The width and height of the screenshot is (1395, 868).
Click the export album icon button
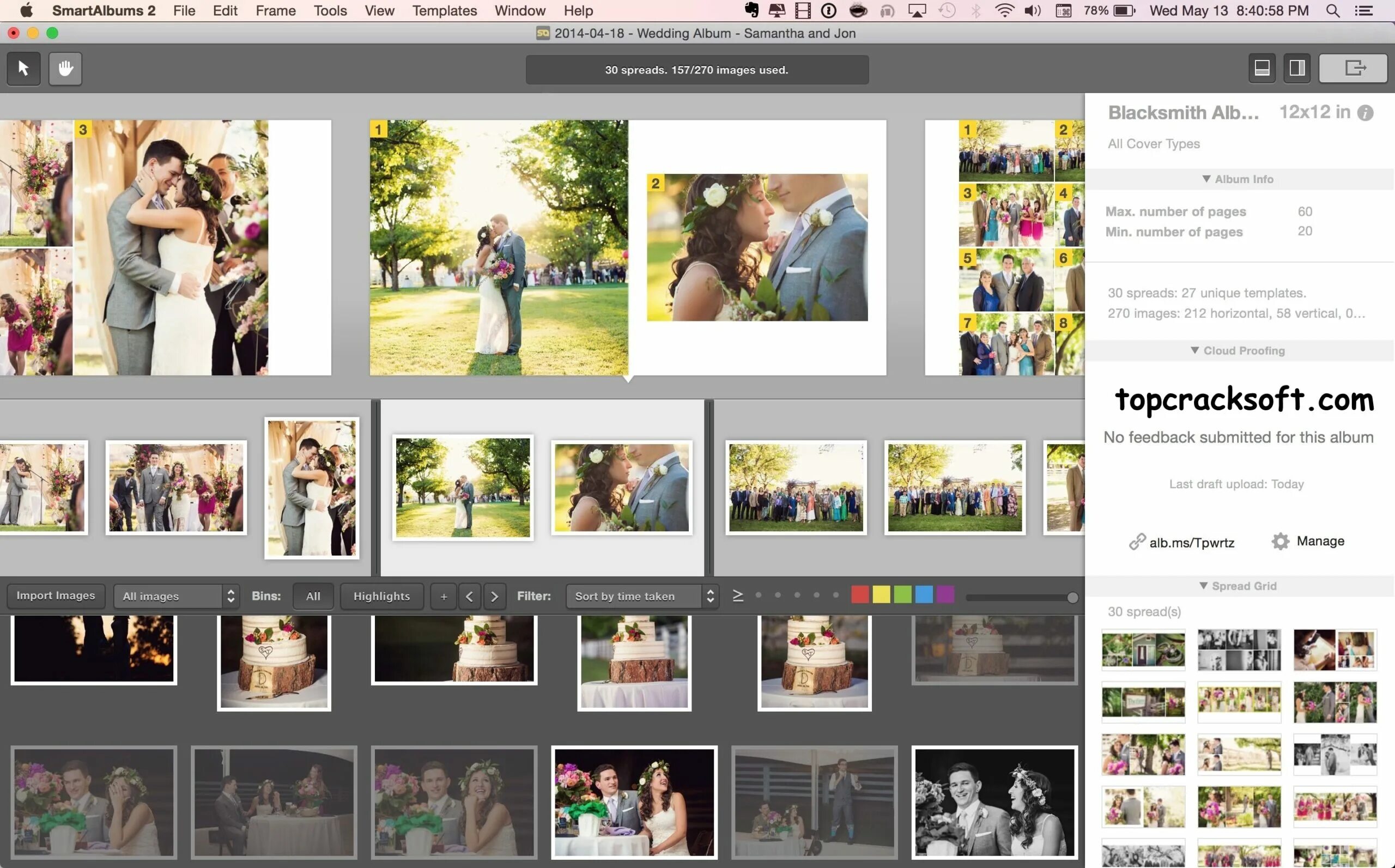[1353, 68]
